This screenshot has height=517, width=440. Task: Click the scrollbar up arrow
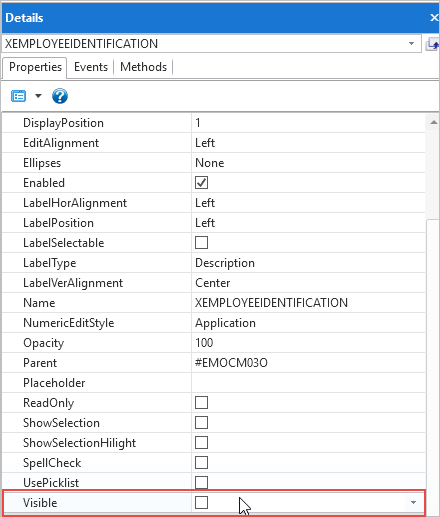[433, 122]
